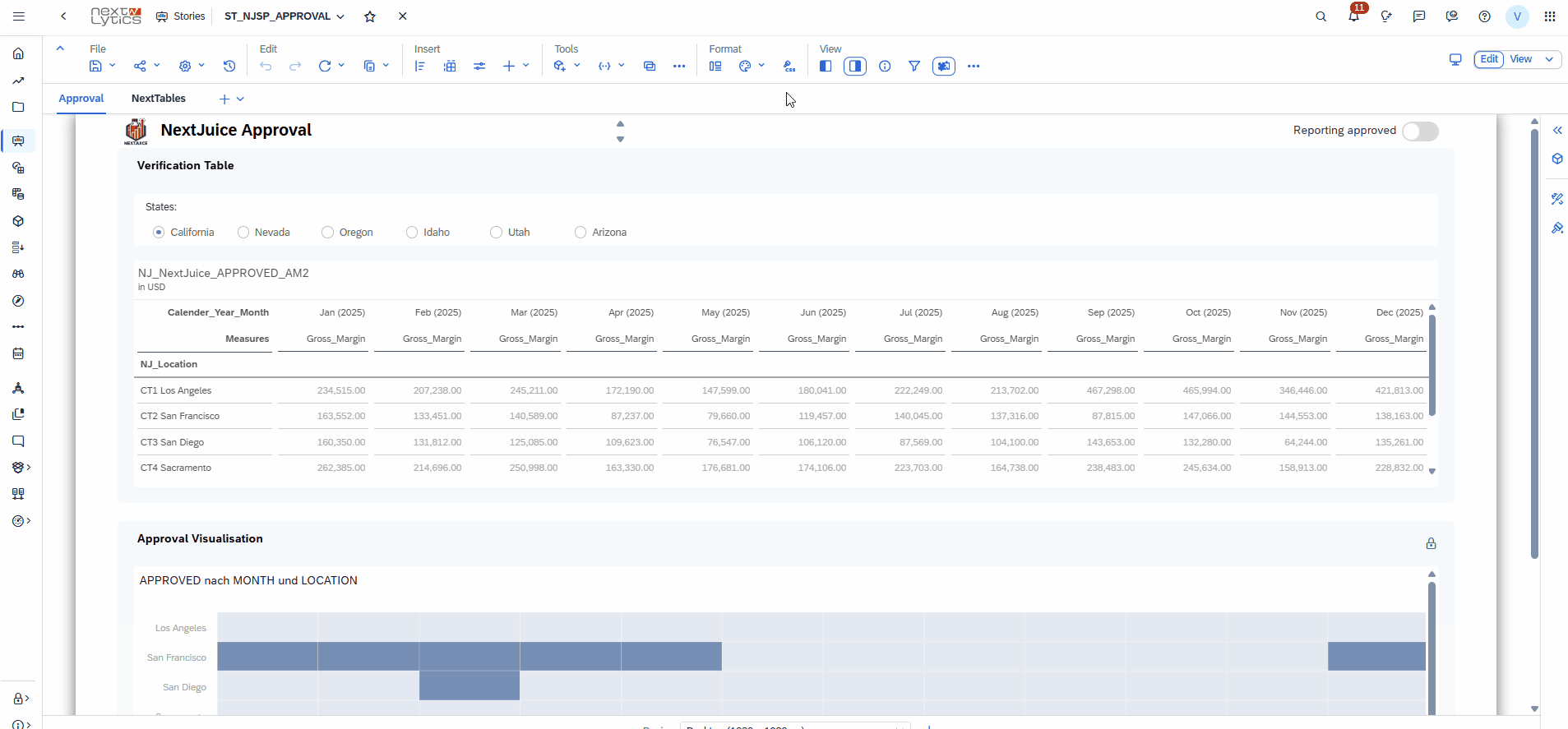
Task: Expand the add-page dropdown arrow
Action: coord(240,99)
